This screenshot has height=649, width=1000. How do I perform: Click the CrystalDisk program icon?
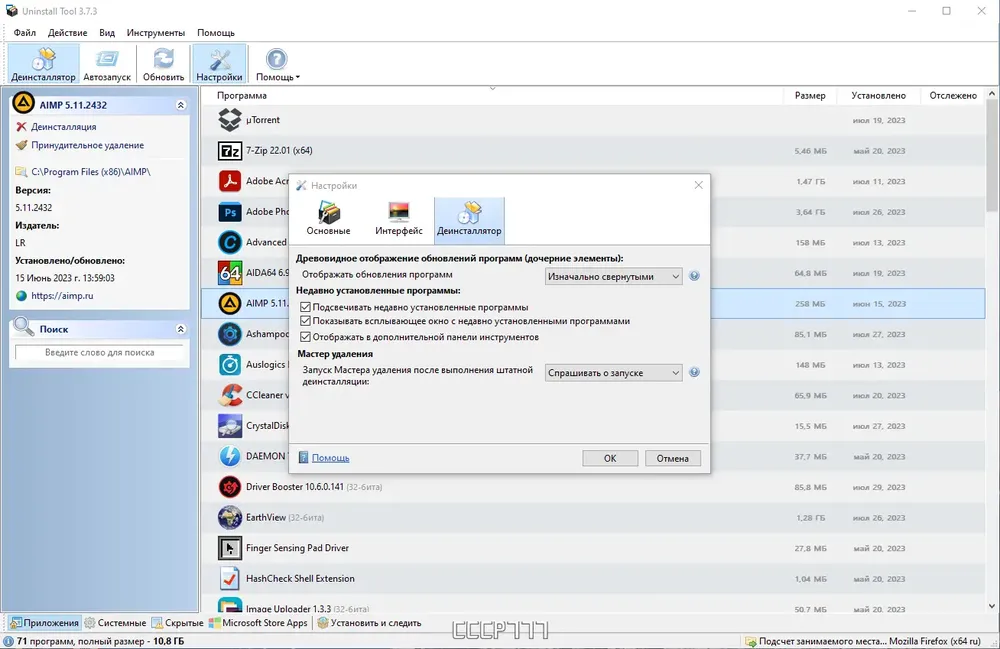coord(230,426)
